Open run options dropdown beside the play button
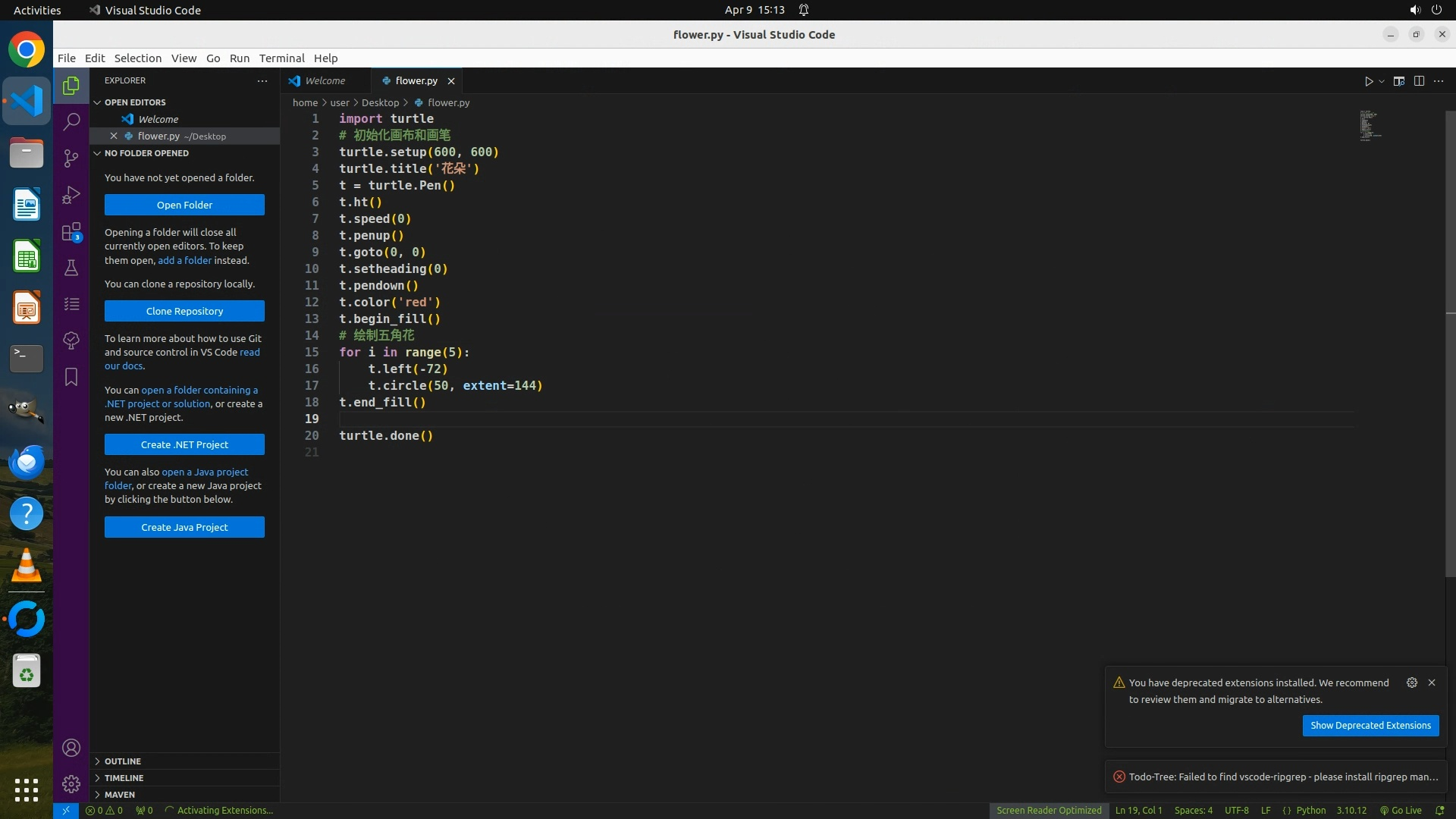Viewport: 1456px width, 819px height. click(1382, 81)
